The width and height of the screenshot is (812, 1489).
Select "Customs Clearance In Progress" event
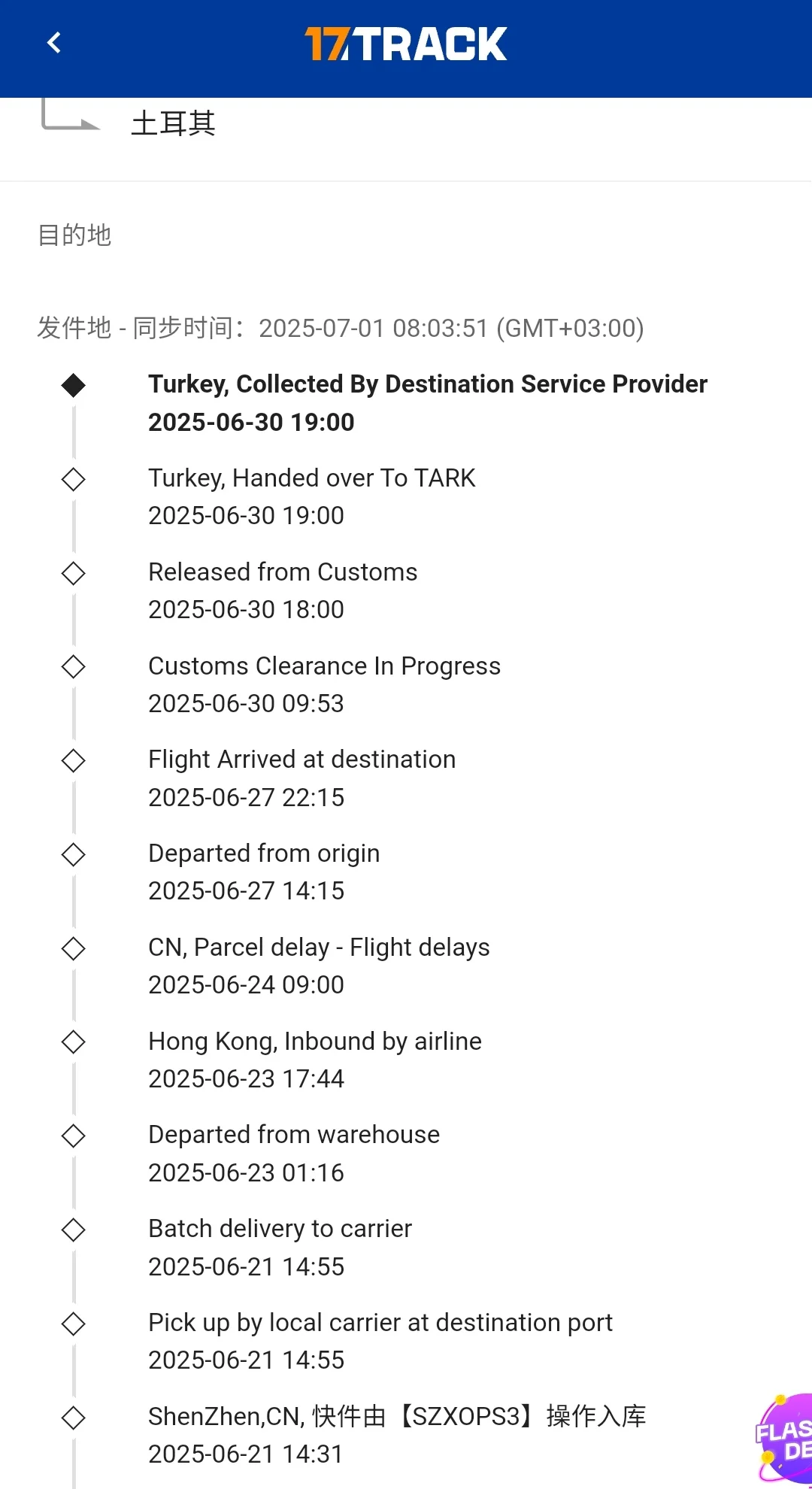coord(324,666)
